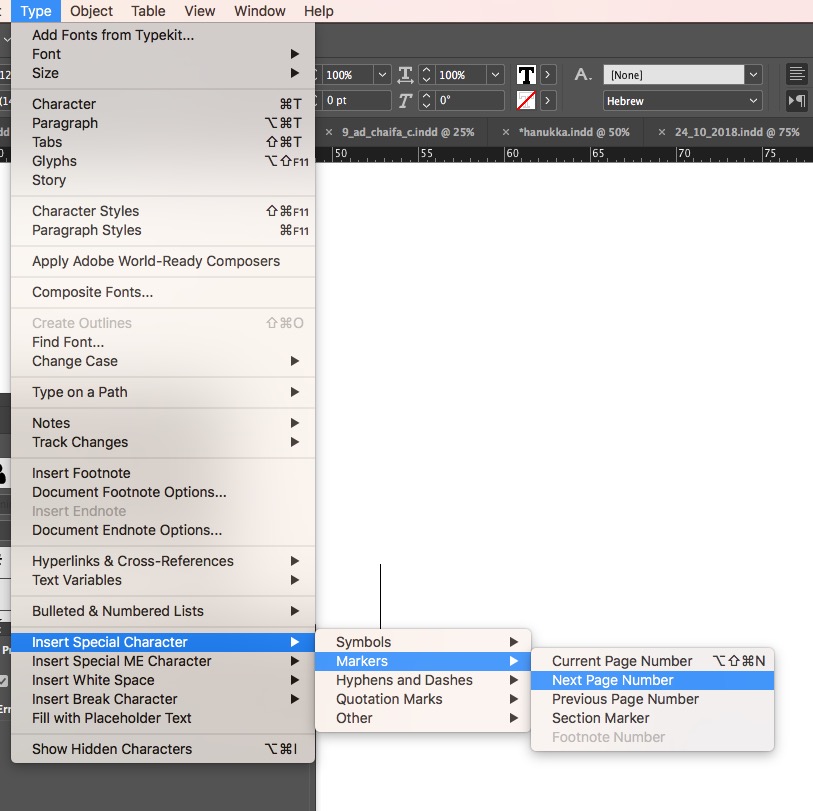Click the text stroke color swatch
The image size is (813, 811).
click(526, 100)
